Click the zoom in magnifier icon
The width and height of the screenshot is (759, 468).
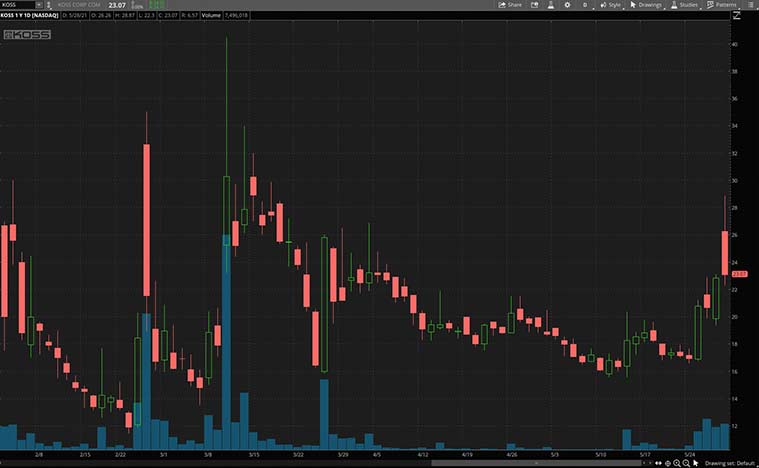tap(677, 463)
